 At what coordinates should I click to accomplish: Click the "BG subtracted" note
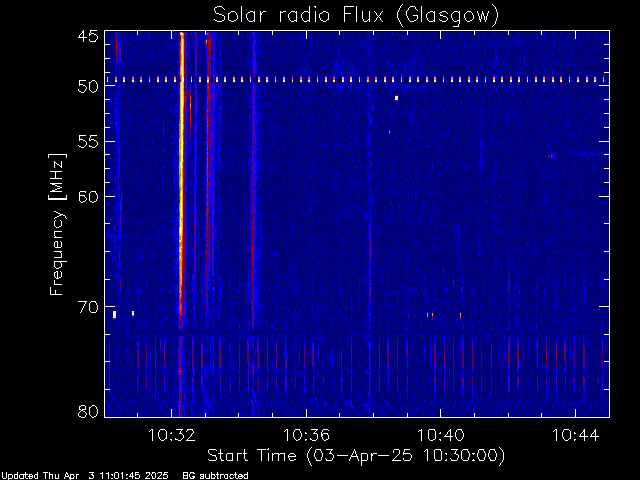tap(215, 476)
